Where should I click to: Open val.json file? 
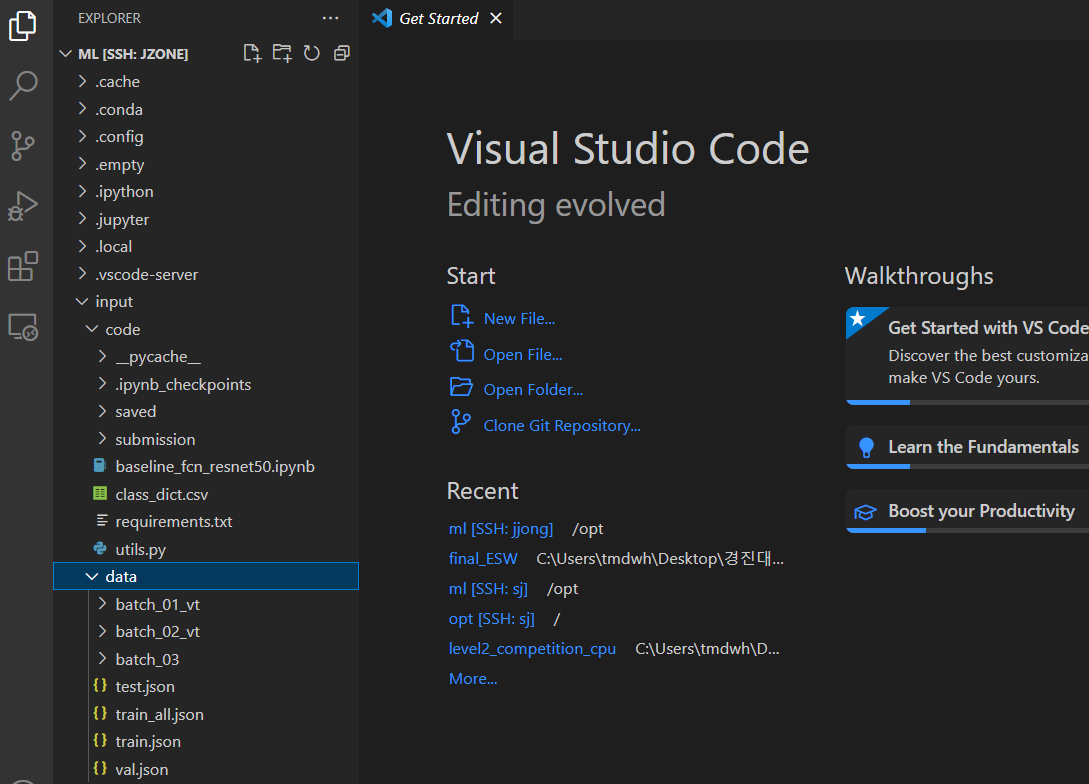(x=206, y=769)
